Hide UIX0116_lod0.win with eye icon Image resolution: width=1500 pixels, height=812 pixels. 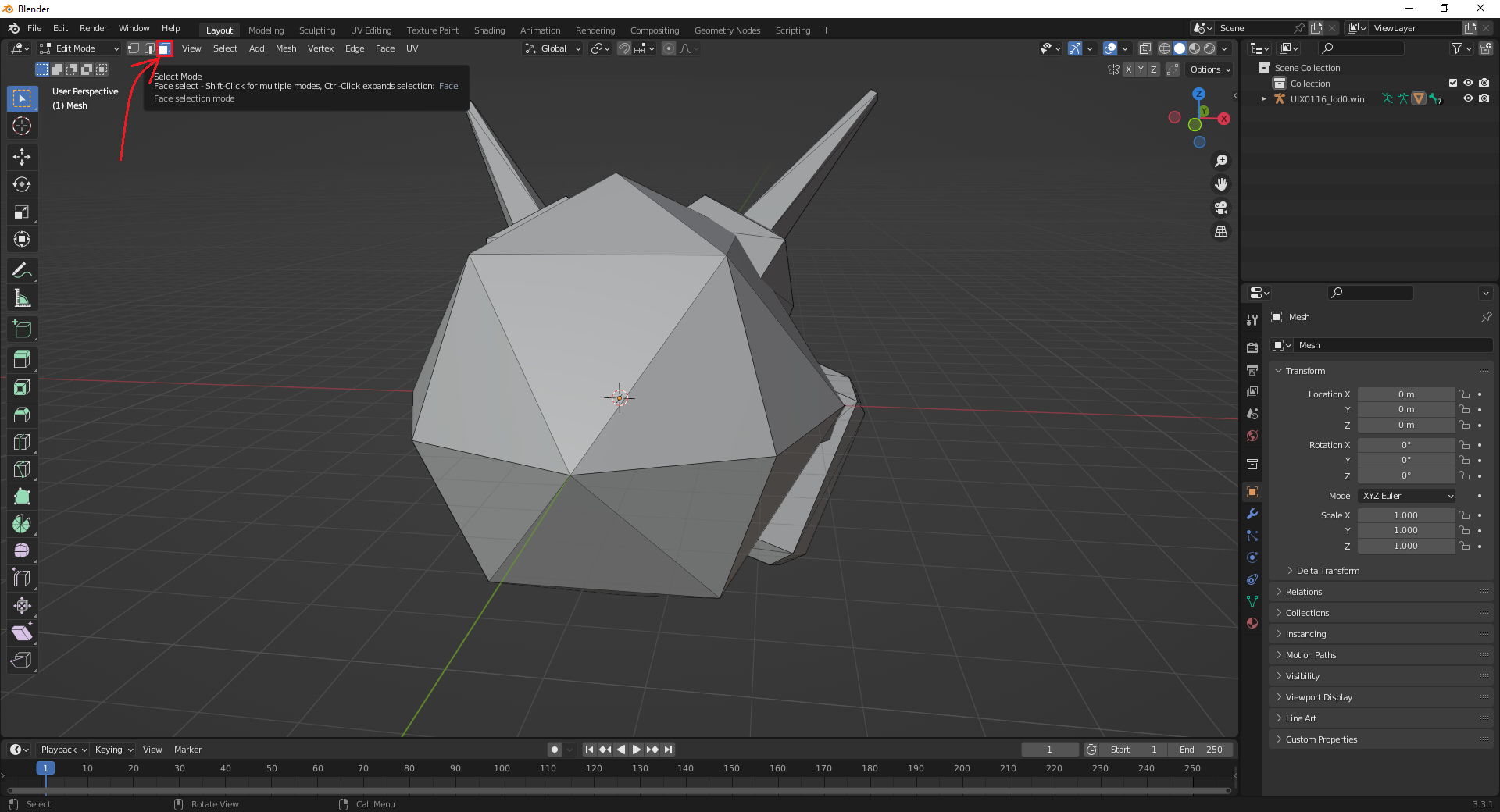click(x=1468, y=98)
